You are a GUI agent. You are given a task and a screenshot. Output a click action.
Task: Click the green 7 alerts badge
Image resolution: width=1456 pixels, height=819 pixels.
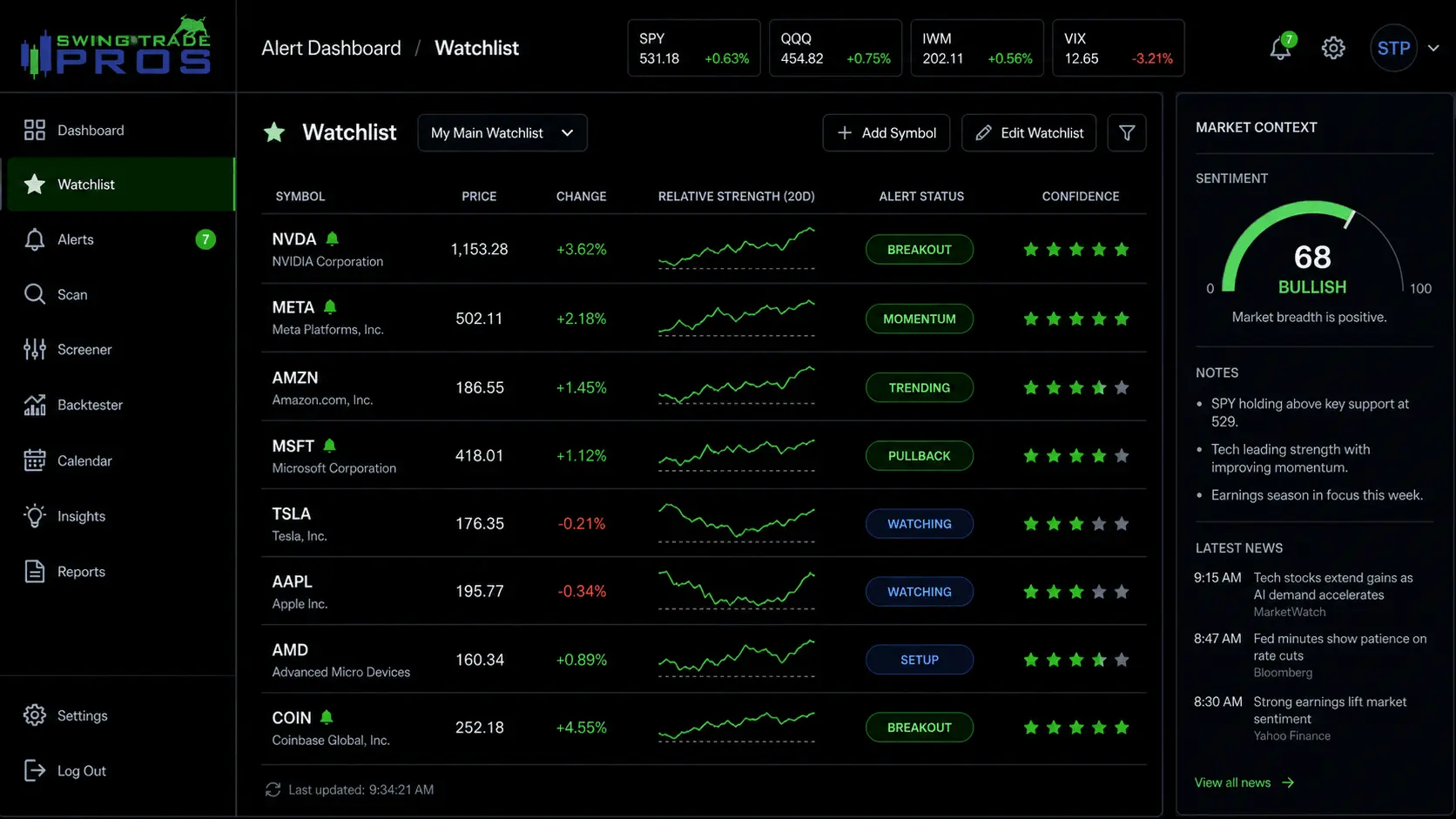[x=206, y=239]
